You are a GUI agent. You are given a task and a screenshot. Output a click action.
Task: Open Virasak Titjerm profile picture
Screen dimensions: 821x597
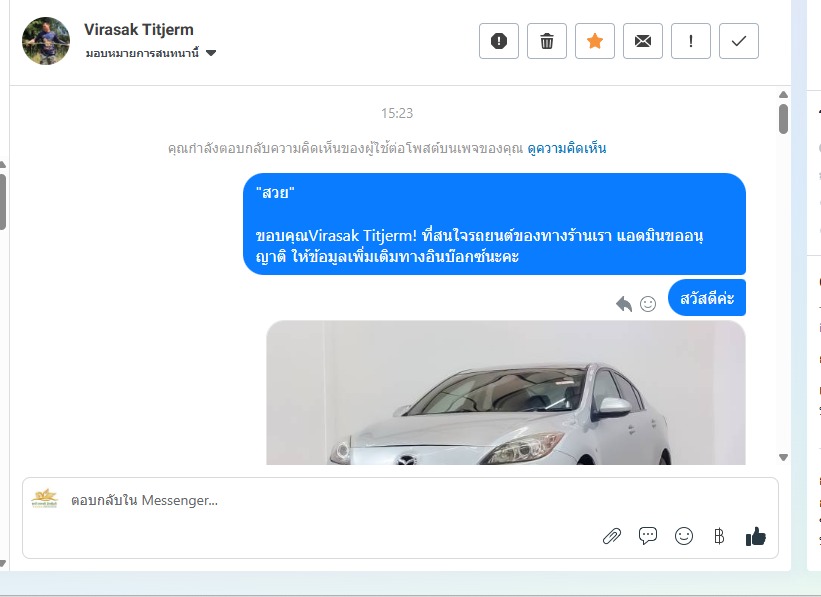(x=46, y=41)
